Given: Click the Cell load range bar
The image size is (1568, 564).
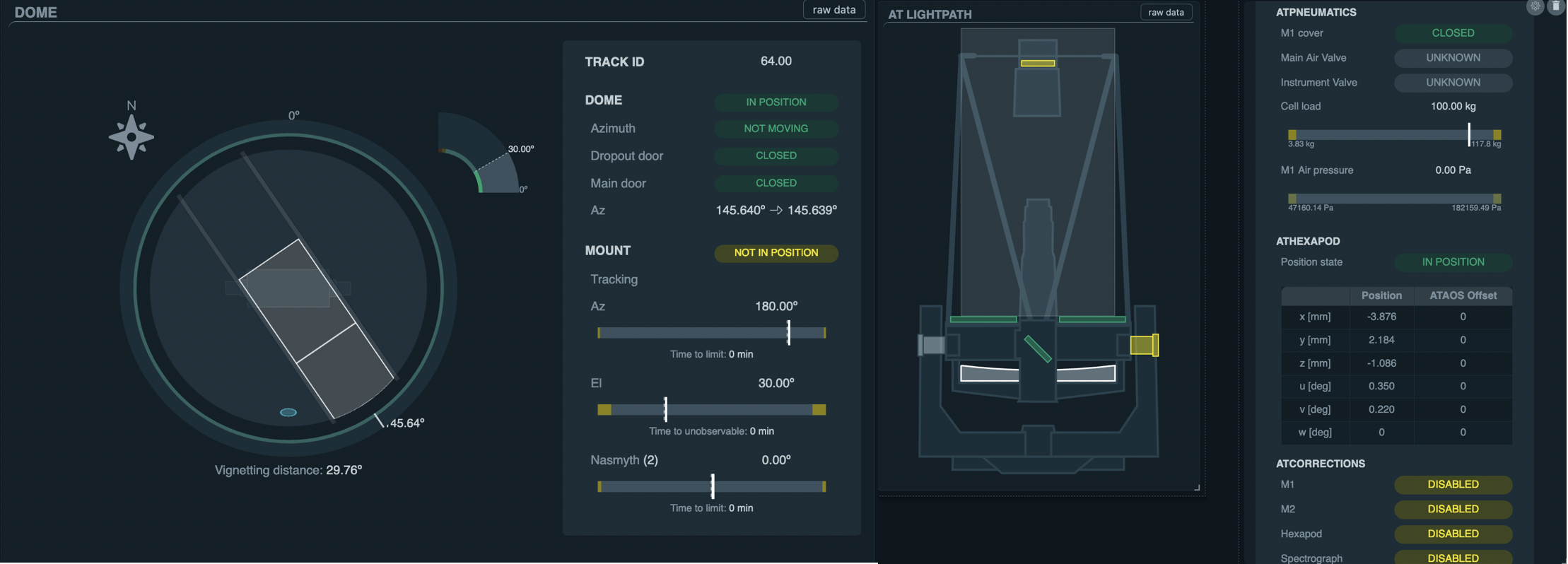Looking at the screenshot, I should click(x=1394, y=134).
